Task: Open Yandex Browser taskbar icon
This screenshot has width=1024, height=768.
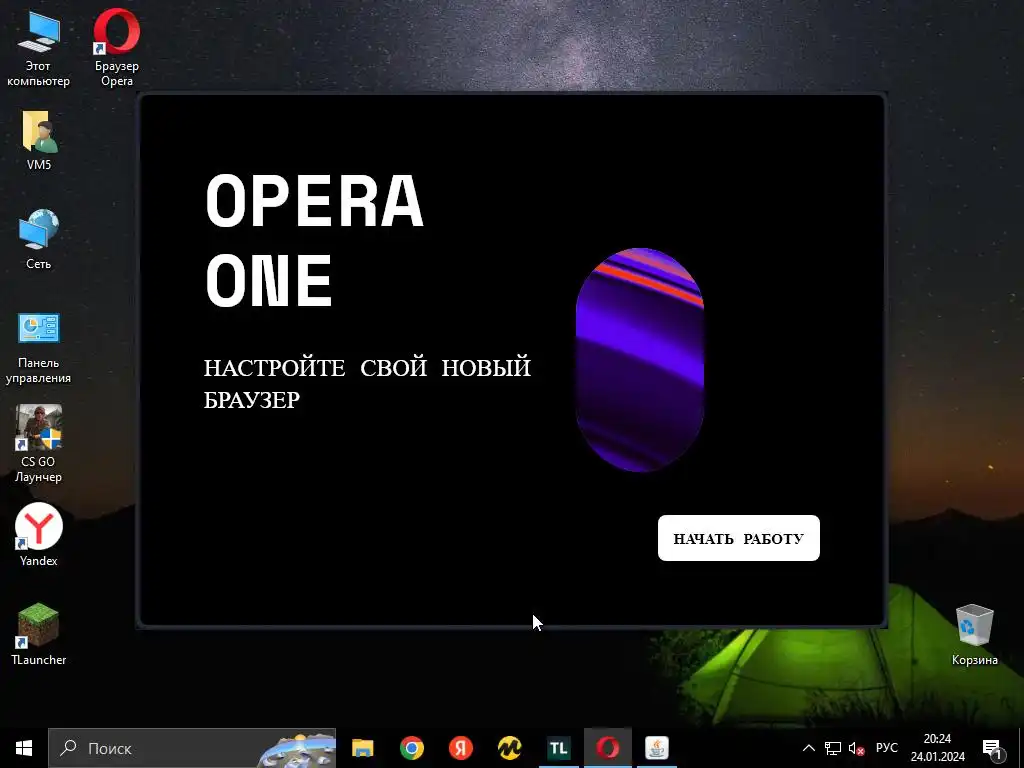Action: click(461, 748)
